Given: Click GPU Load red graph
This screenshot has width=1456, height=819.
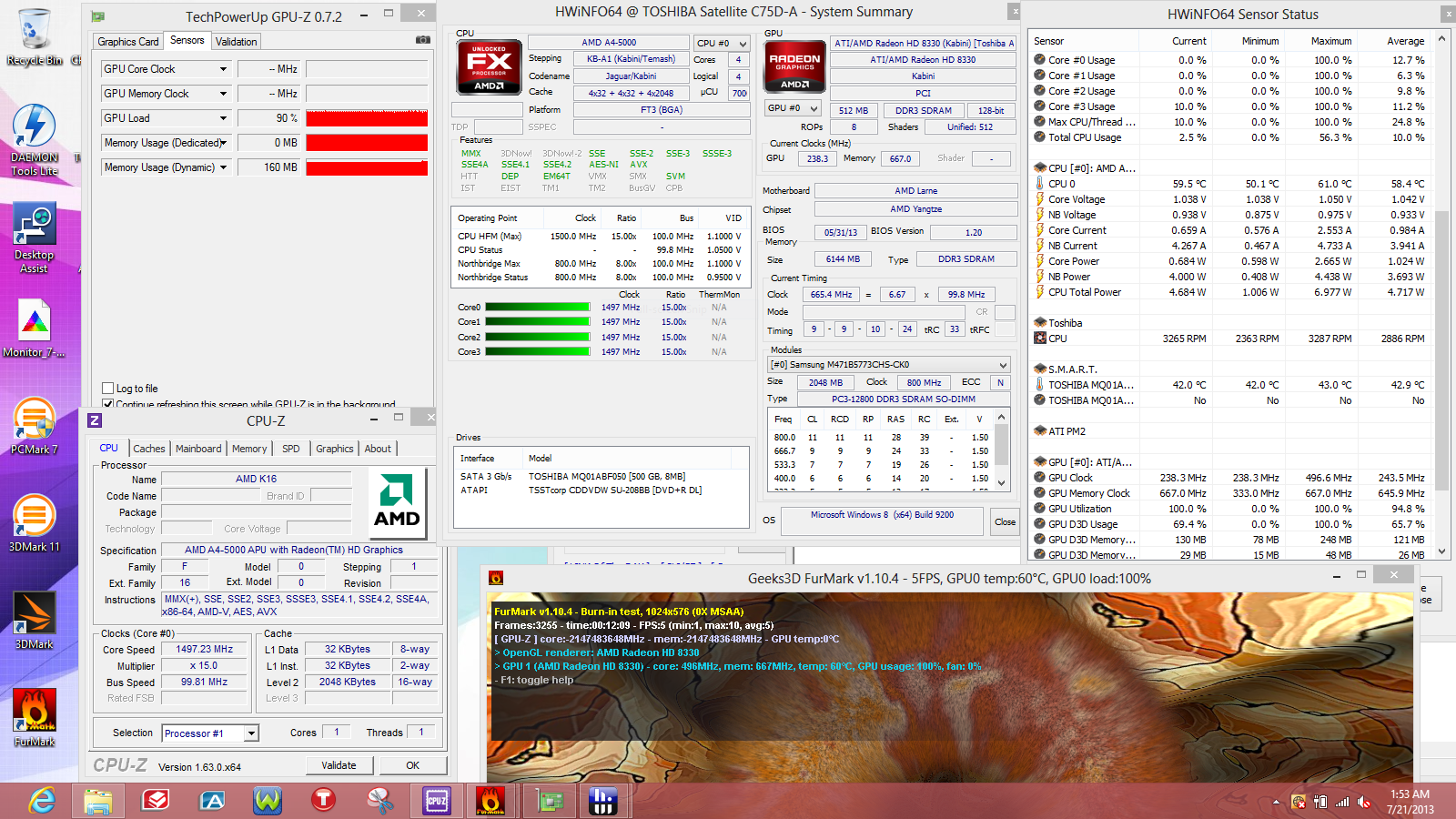Looking at the screenshot, I should pyautogui.click(x=367, y=118).
